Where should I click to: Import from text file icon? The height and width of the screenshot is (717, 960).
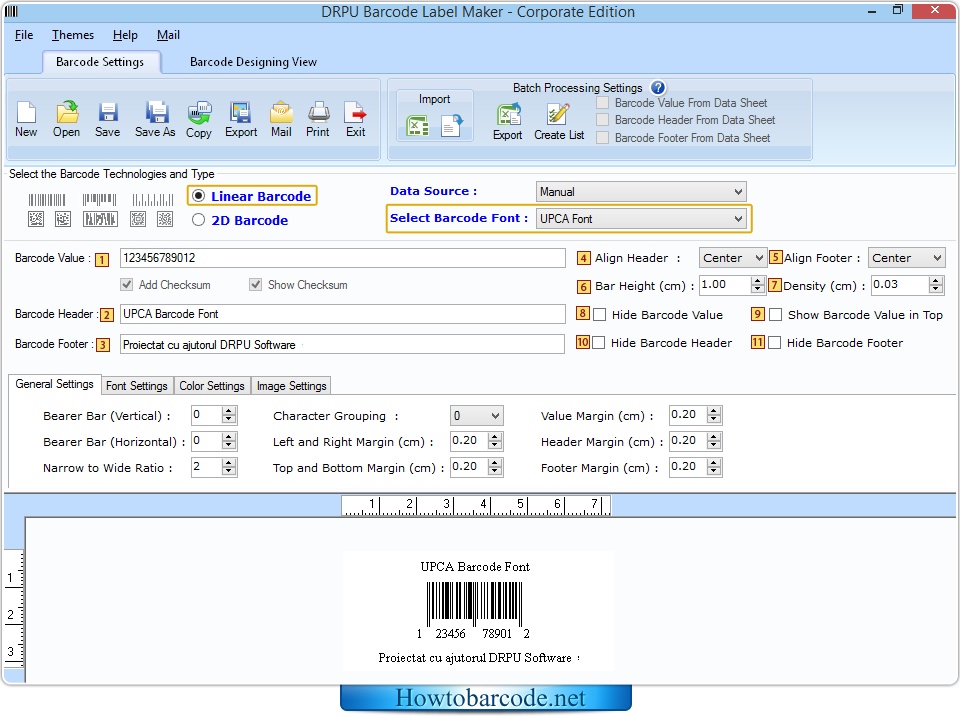[x=452, y=126]
